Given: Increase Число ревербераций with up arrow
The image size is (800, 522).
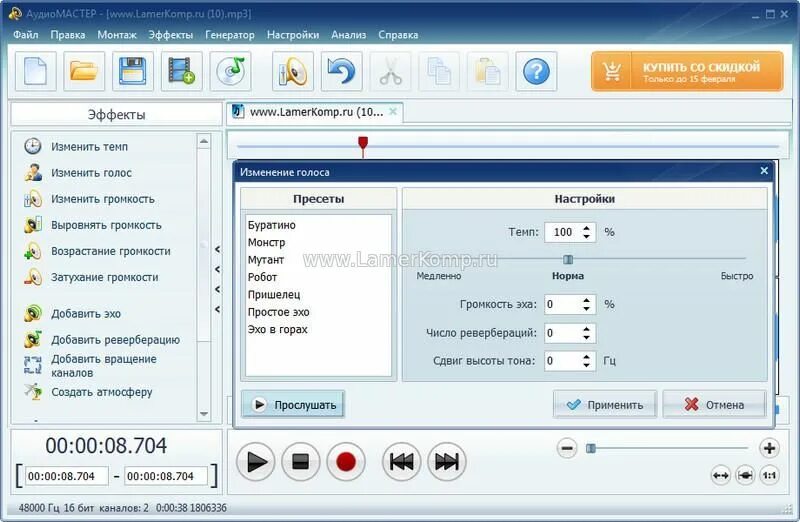Looking at the screenshot, I should point(587,329).
